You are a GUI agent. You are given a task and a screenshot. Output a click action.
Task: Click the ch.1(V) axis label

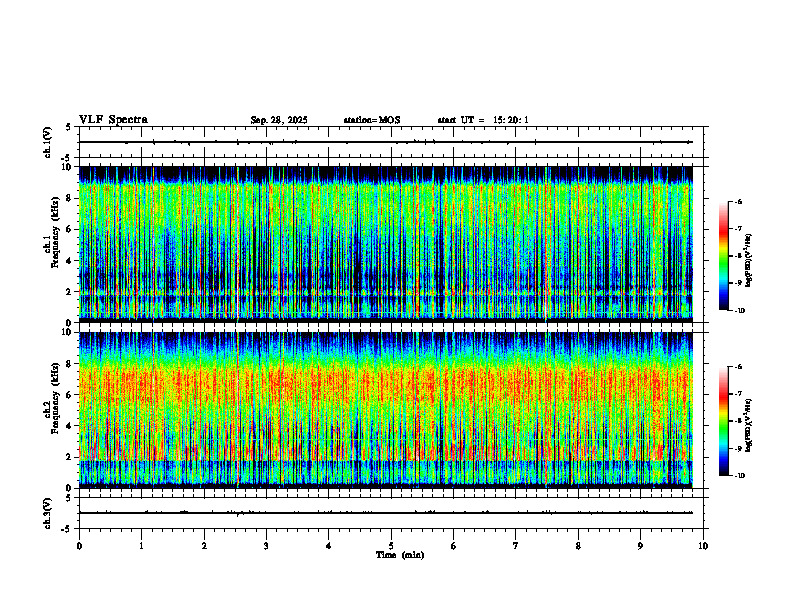[x=48, y=142]
